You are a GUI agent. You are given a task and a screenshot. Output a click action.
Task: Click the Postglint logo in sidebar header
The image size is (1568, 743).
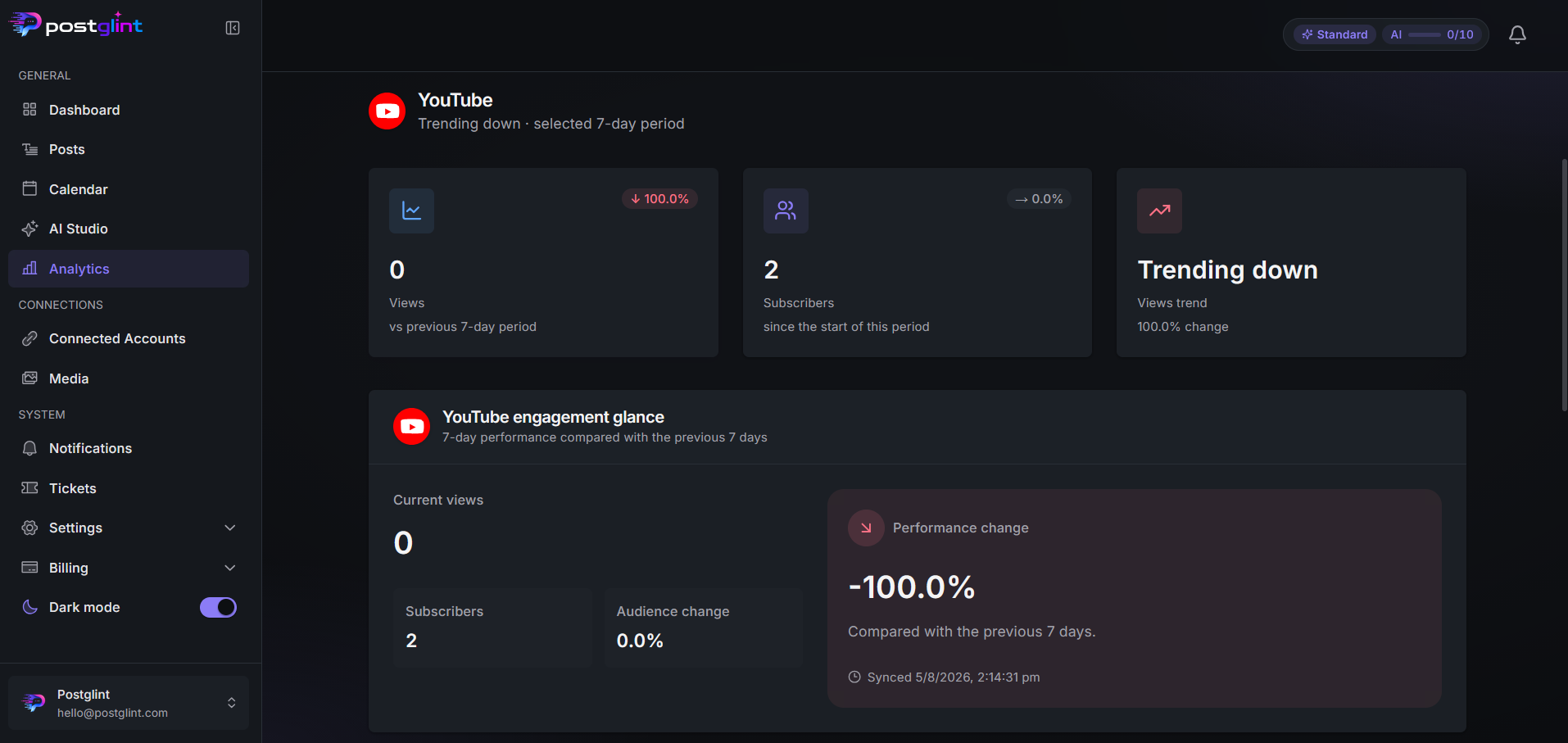[x=76, y=25]
